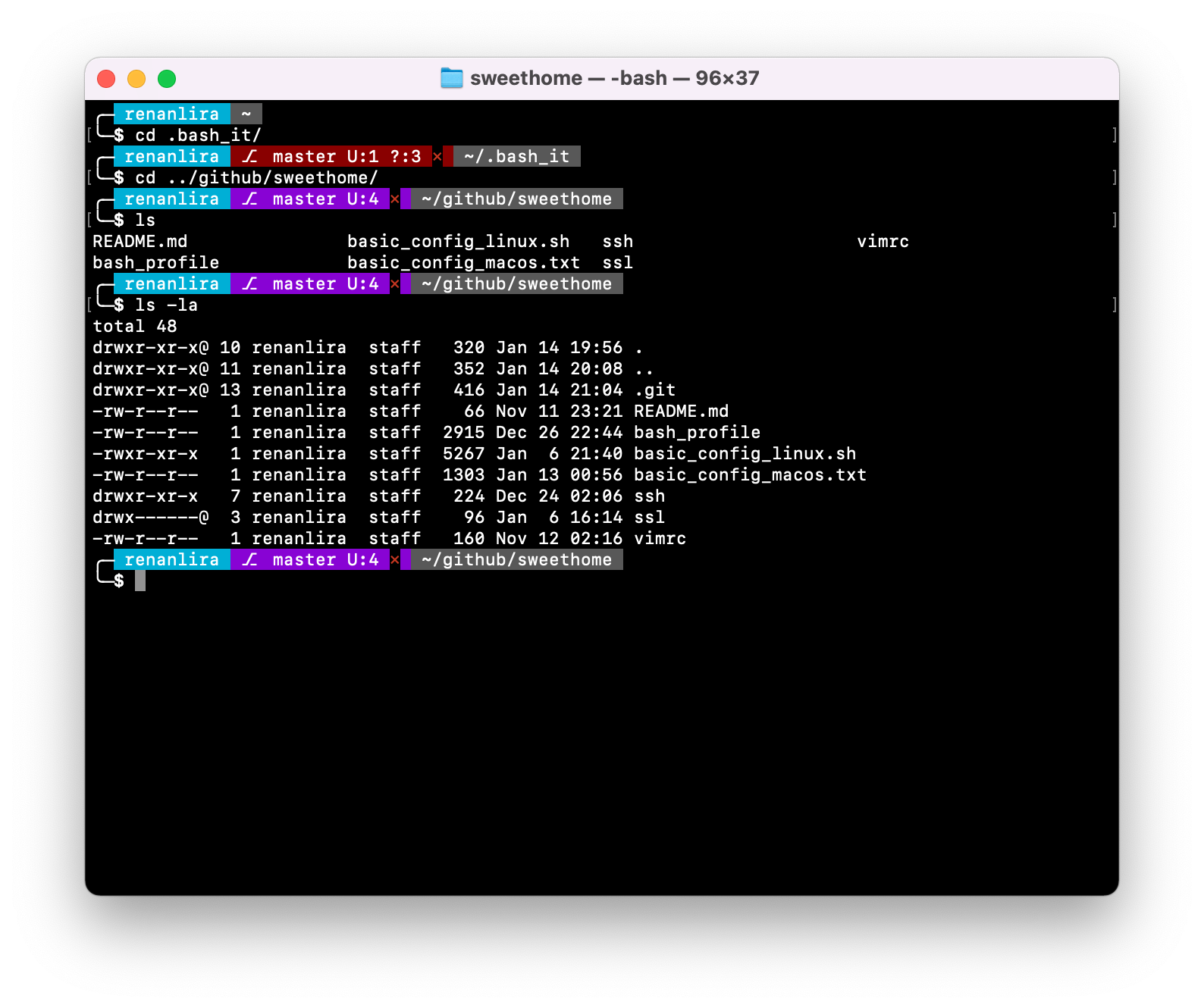Click 'basic_config_linux.sh' in the short ls output

coord(458,242)
